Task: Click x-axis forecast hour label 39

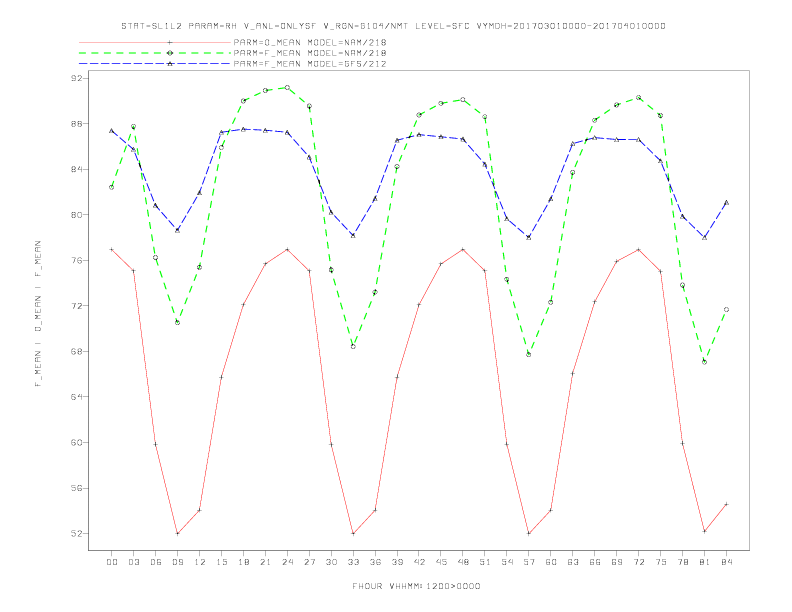Action: point(397,562)
